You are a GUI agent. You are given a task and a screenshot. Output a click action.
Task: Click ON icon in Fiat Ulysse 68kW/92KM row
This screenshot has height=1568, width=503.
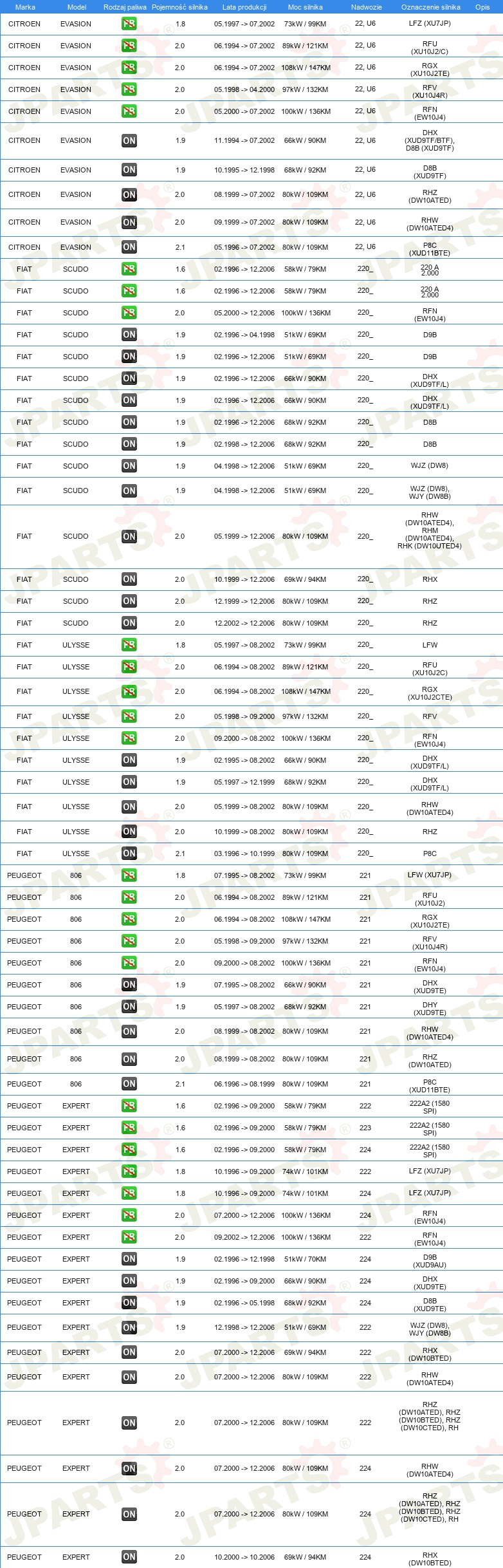(129, 782)
